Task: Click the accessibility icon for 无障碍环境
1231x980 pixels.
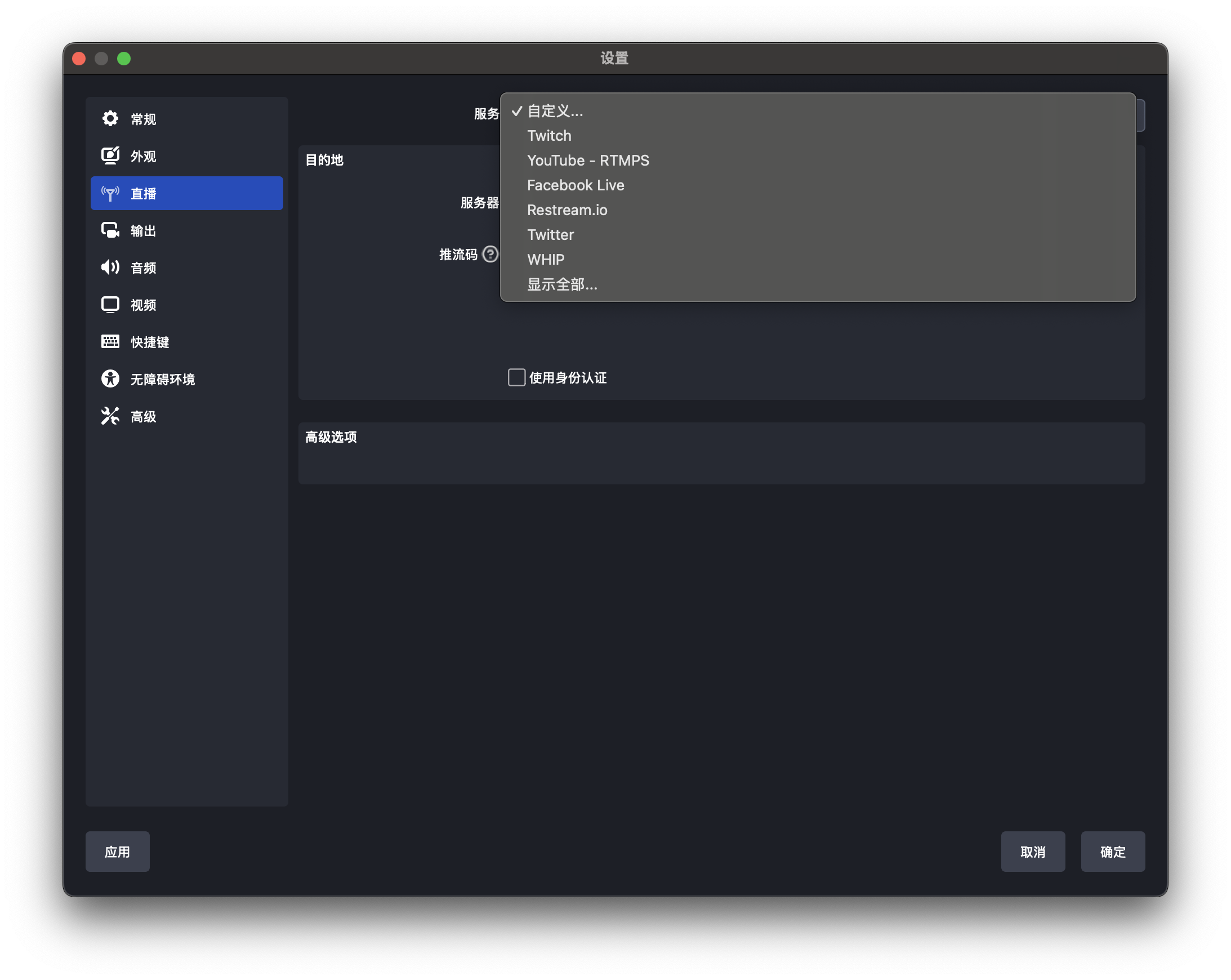Action: [x=110, y=378]
